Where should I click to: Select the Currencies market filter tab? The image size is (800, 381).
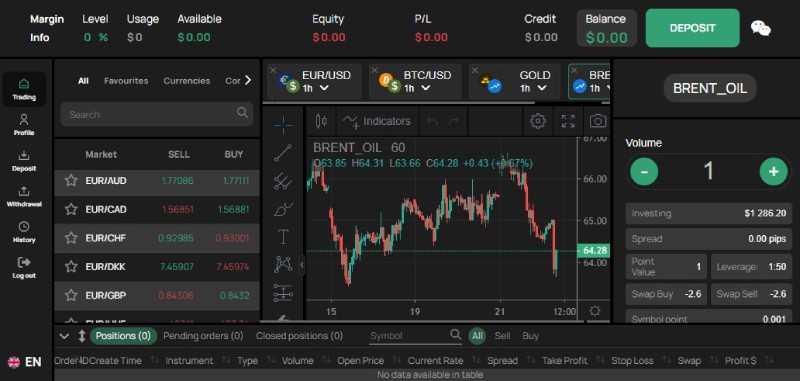point(187,81)
